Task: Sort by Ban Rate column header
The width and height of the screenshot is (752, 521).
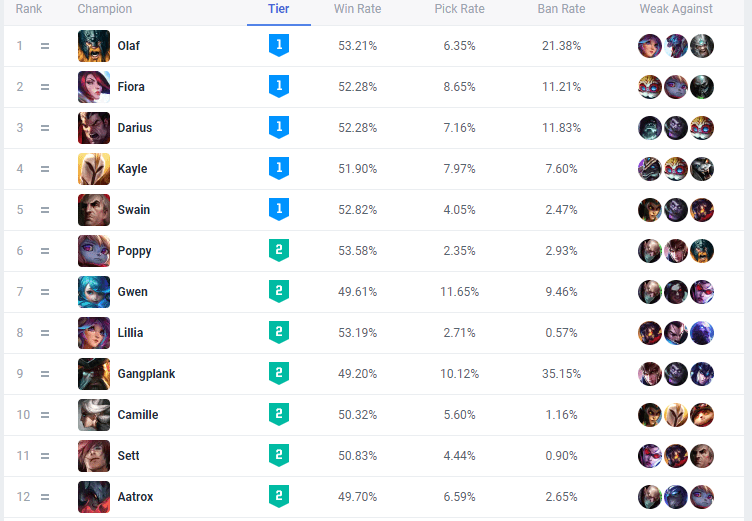Action: [x=561, y=9]
